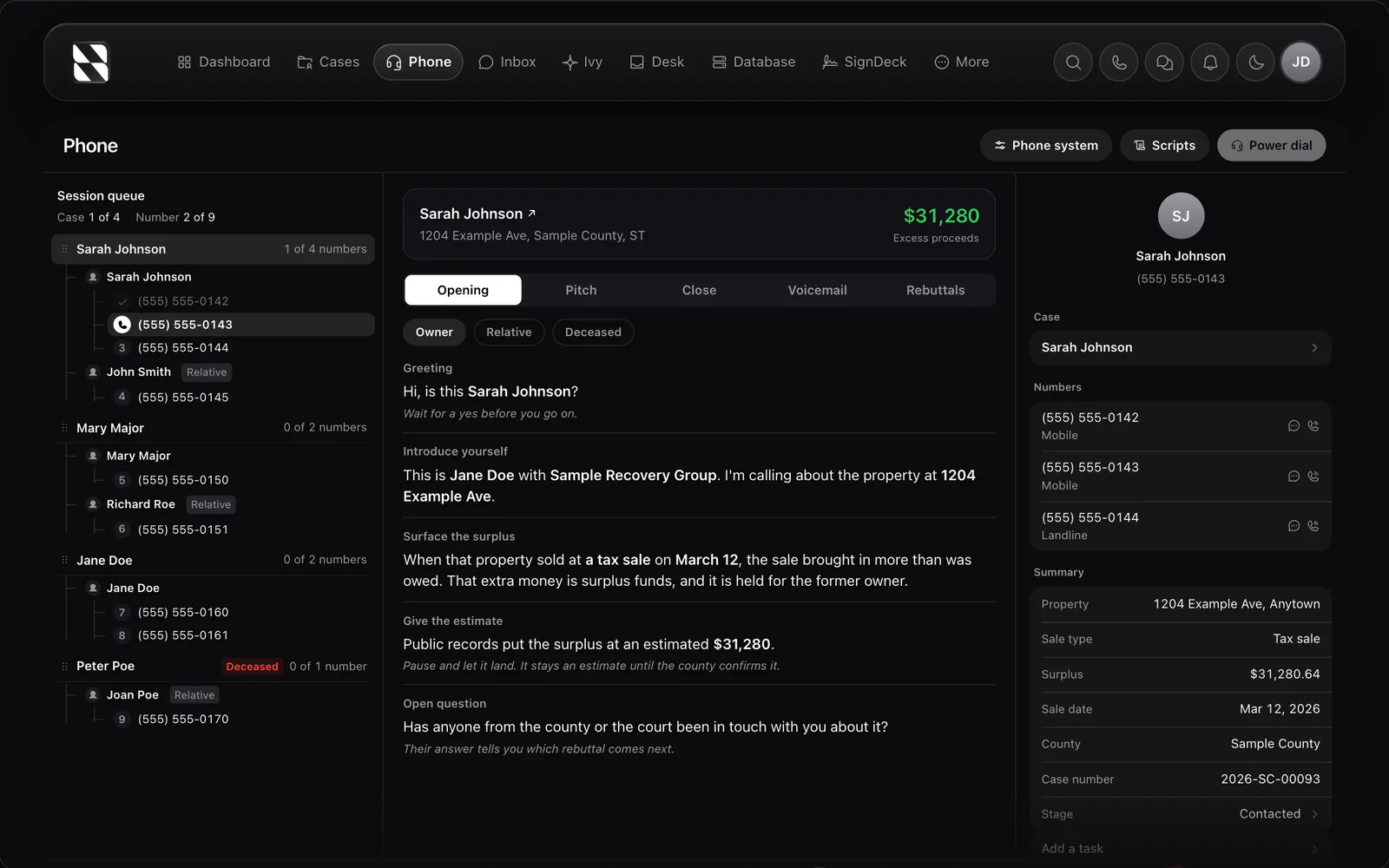This screenshot has height=868, width=1389.
Task: Toggle dark mode moon icon
Action: click(x=1255, y=62)
